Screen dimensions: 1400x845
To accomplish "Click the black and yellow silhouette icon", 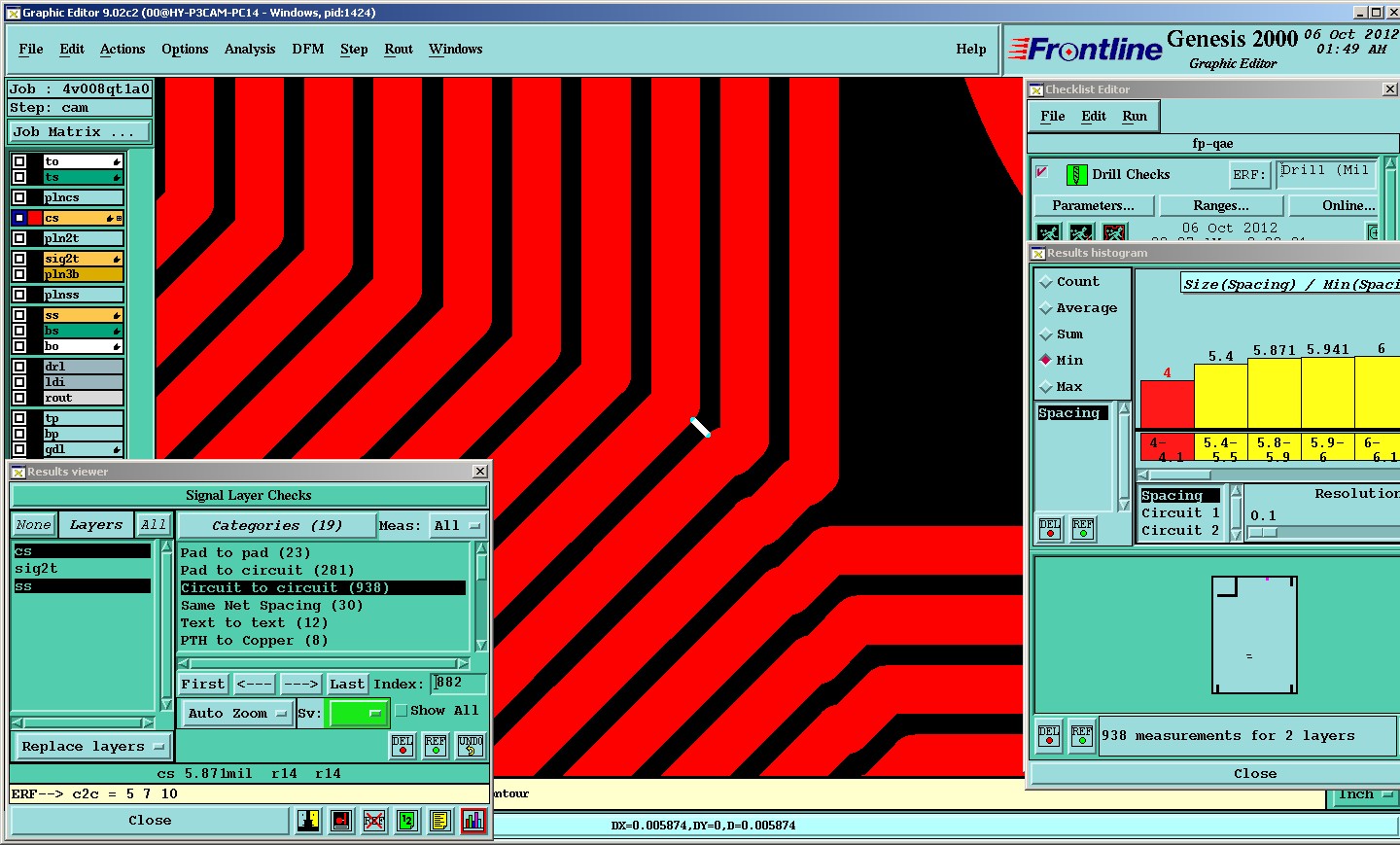I will (308, 821).
